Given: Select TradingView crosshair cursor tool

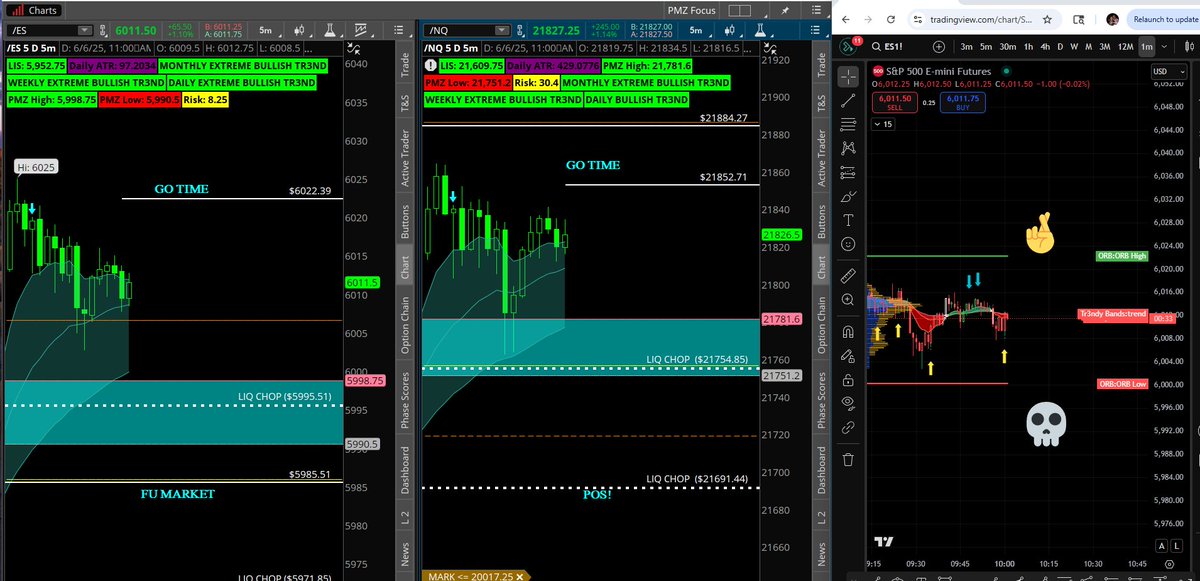Looking at the screenshot, I should coord(848,76).
